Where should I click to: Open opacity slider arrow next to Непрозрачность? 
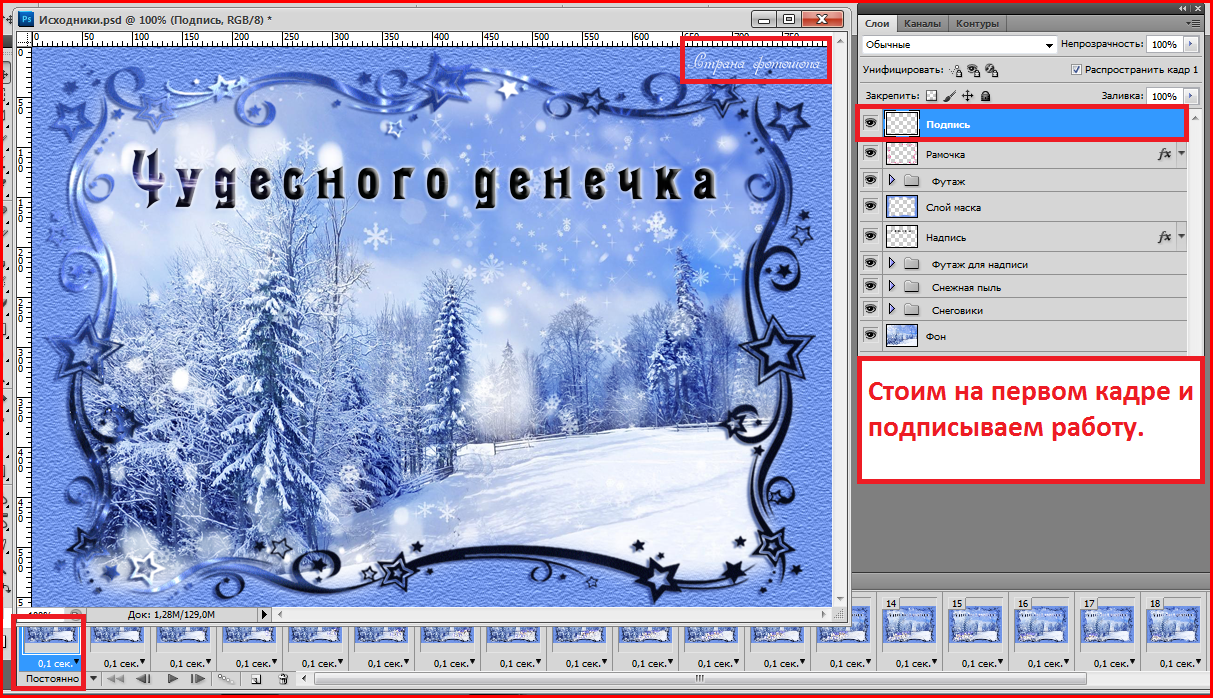click(x=1190, y=45)
